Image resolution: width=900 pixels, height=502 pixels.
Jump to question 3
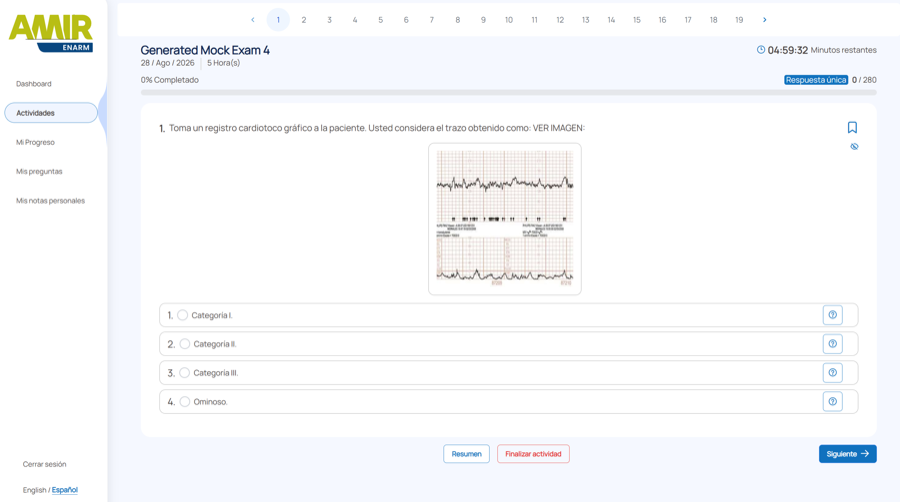pyautogui.click(x=329, y=20)
